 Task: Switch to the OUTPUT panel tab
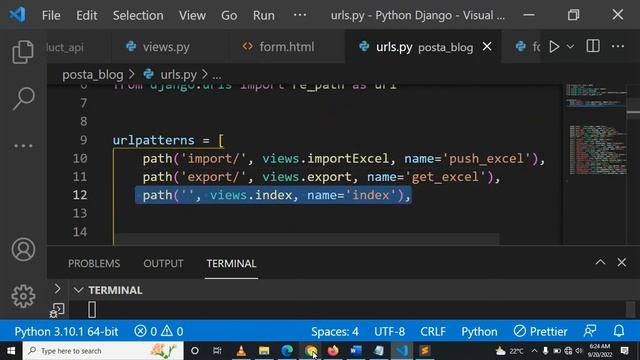pos(163,264)
